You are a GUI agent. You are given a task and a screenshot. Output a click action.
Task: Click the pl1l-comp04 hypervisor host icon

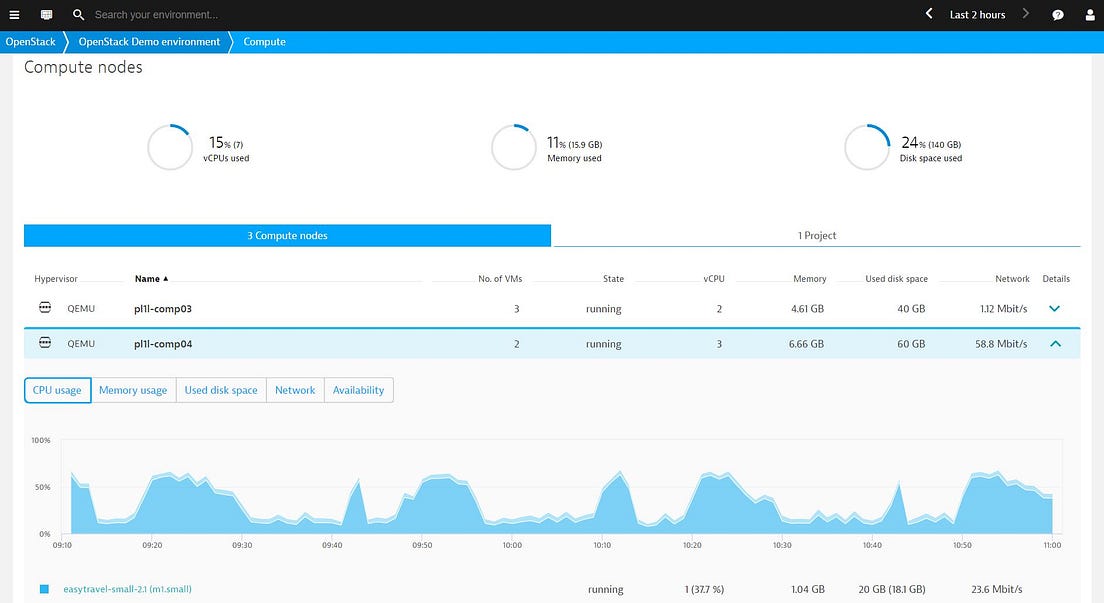click(45, 343)
